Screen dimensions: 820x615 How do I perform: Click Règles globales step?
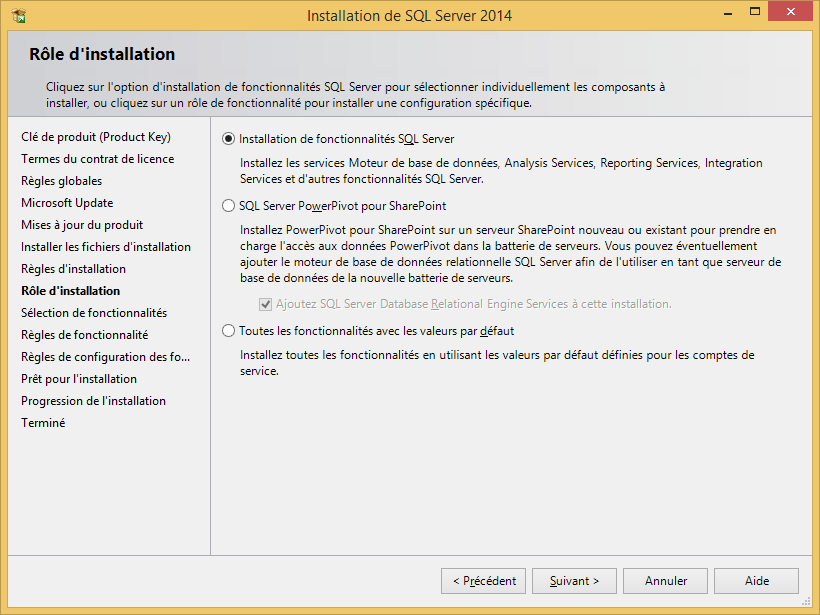pyautogui.click(x=61, y=181)
